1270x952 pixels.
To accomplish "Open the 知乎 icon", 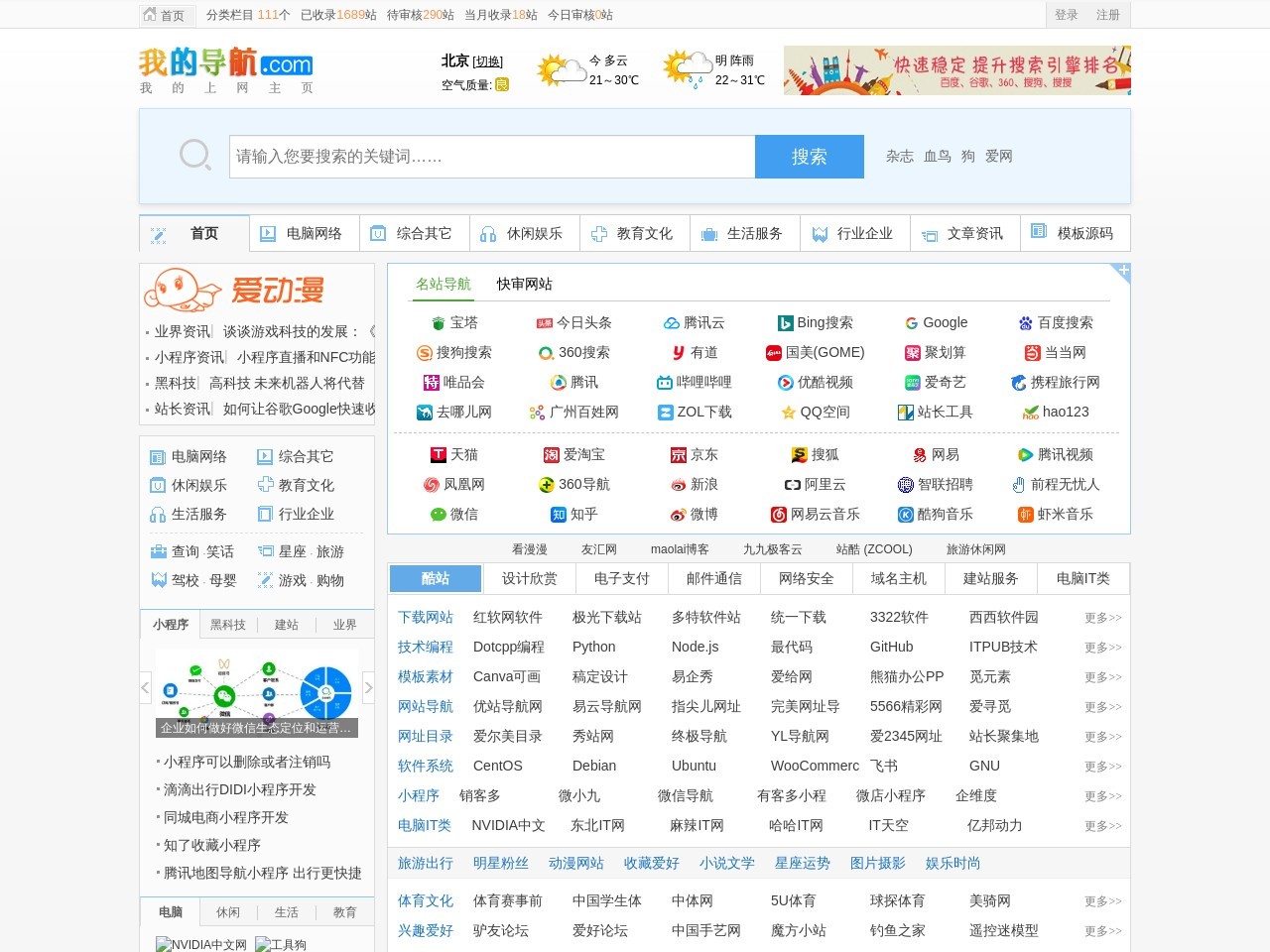I will (559, 515).
